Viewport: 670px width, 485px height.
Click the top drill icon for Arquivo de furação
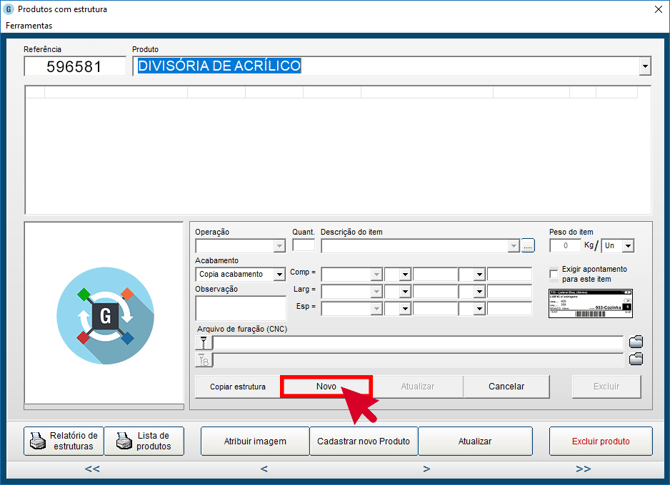tap(204, 343)
